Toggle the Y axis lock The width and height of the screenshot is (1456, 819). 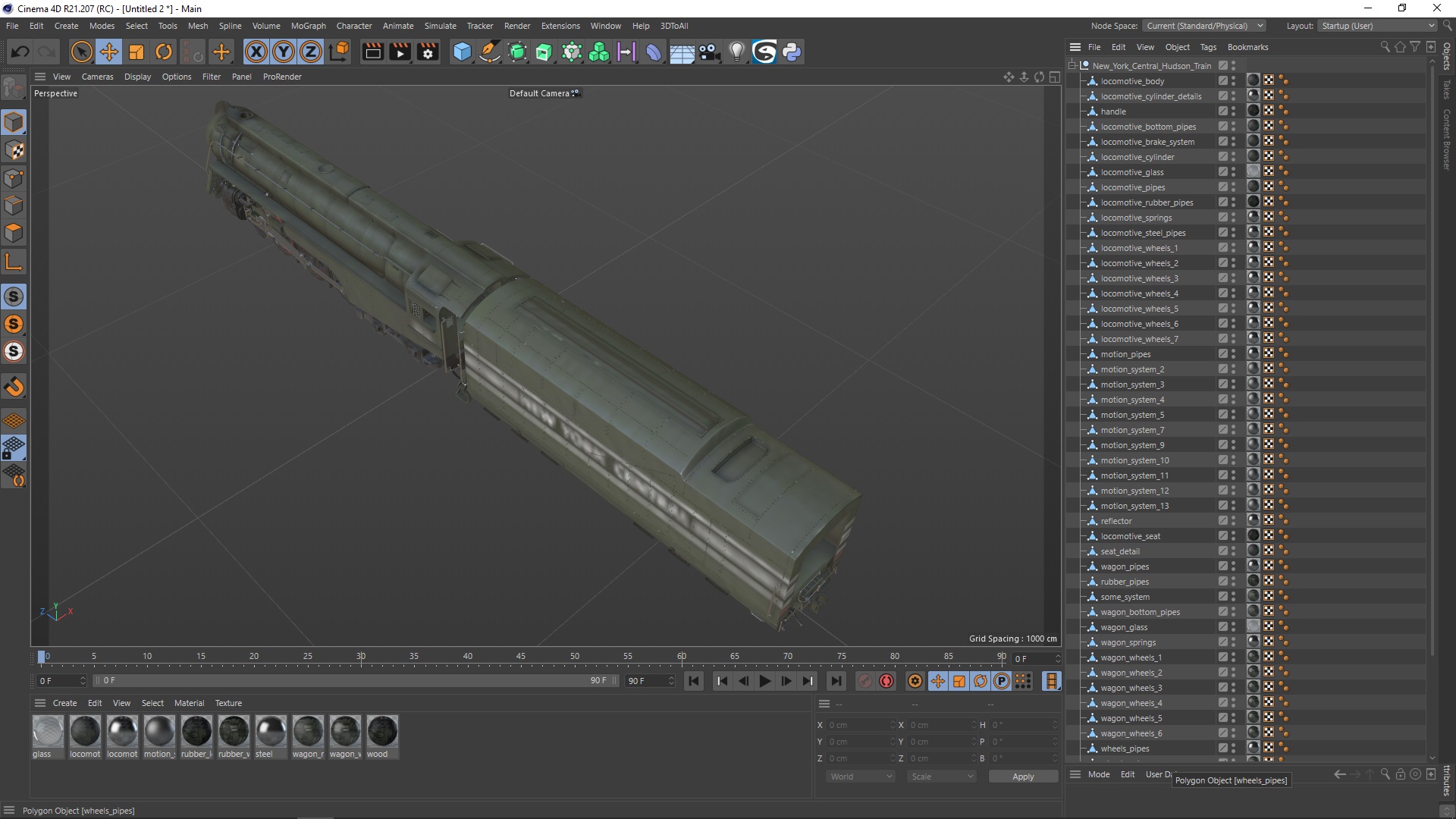click(x=284, y=52)
